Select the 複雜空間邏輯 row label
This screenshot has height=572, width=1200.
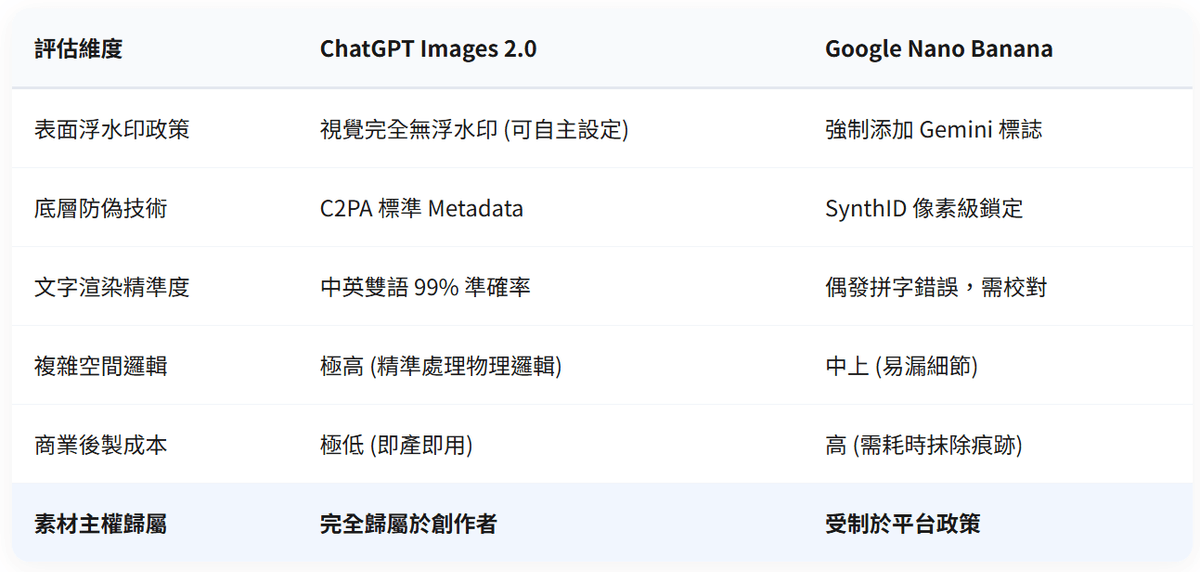tap(101, 366)
